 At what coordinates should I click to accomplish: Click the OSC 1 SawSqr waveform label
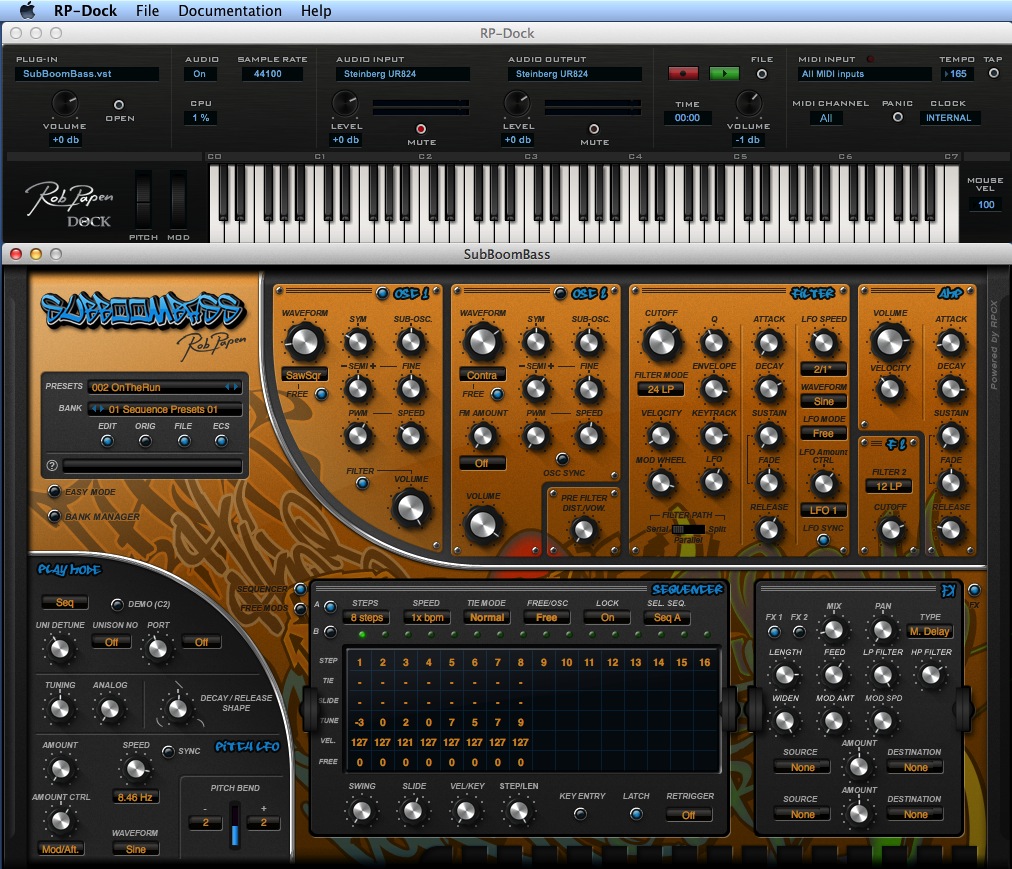tap(304, 375)
